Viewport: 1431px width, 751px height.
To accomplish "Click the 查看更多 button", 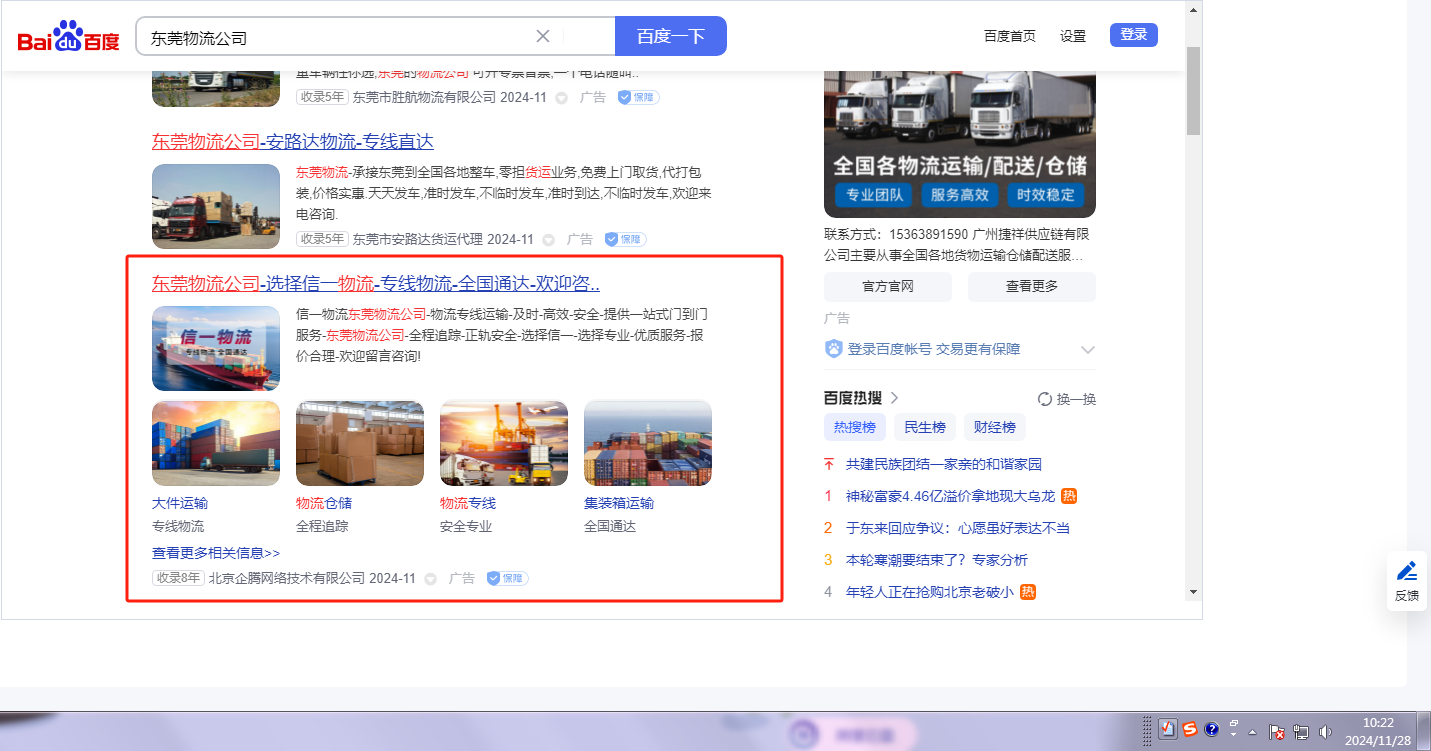I will click(1032, 287).
